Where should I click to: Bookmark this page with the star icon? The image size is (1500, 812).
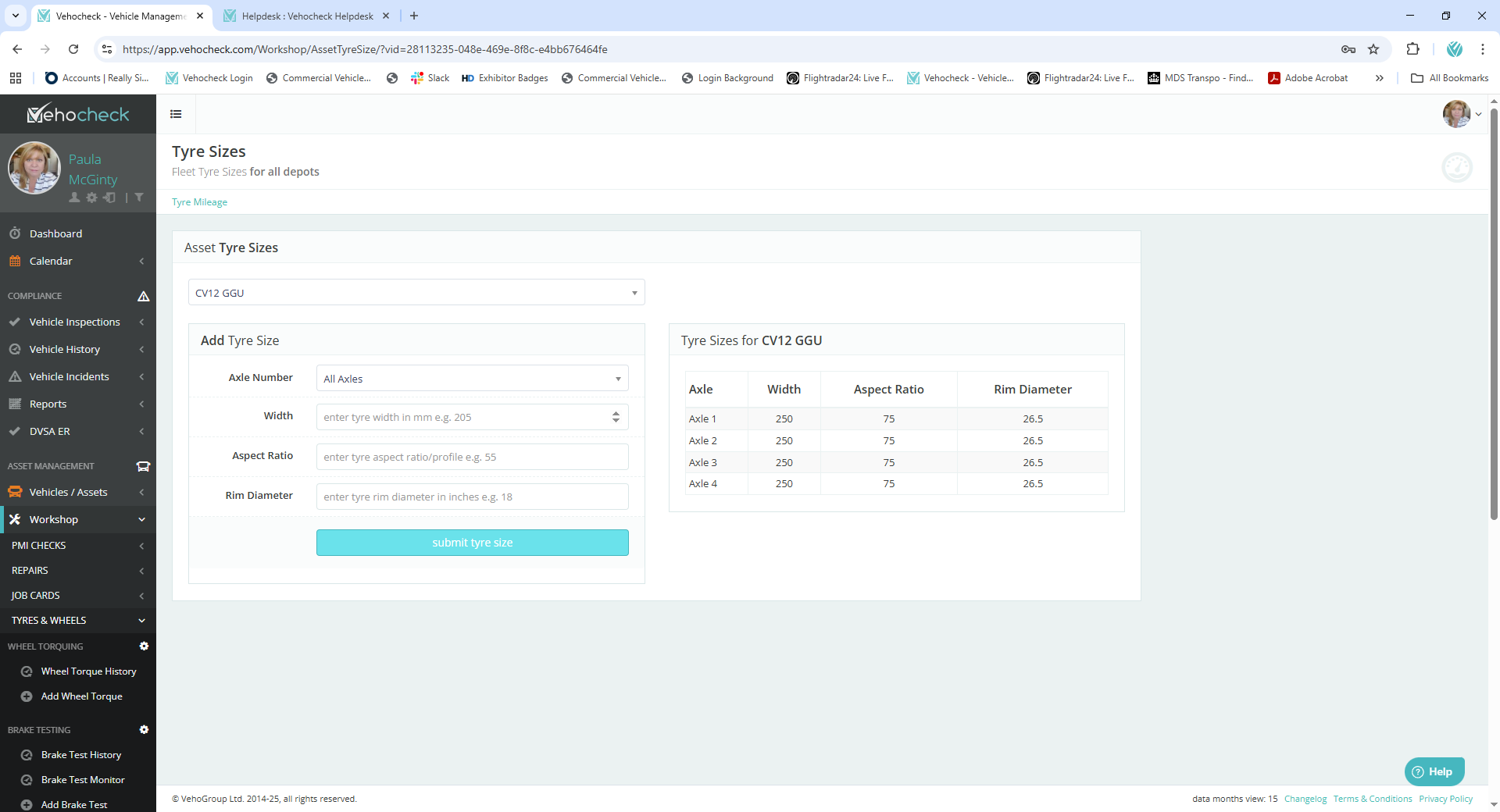click(1373, 49)
